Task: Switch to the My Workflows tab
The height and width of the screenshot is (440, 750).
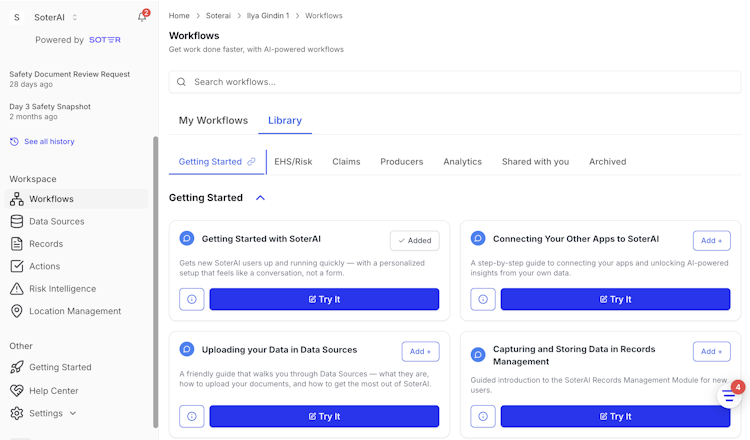Action: pyautogui.click(x=213, y=121)
